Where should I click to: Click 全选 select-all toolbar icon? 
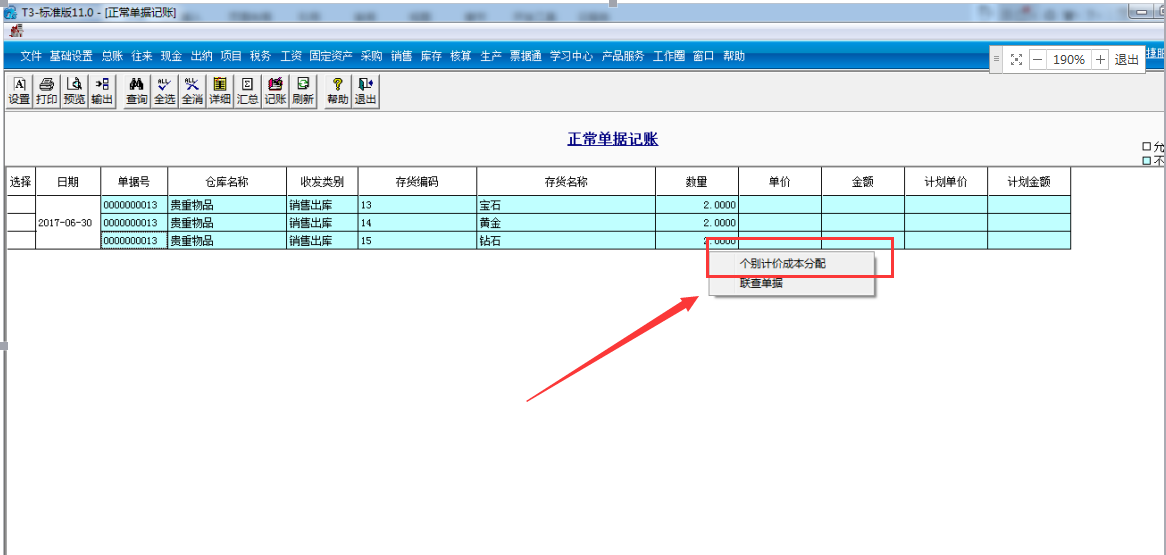[x=164, y=92]
